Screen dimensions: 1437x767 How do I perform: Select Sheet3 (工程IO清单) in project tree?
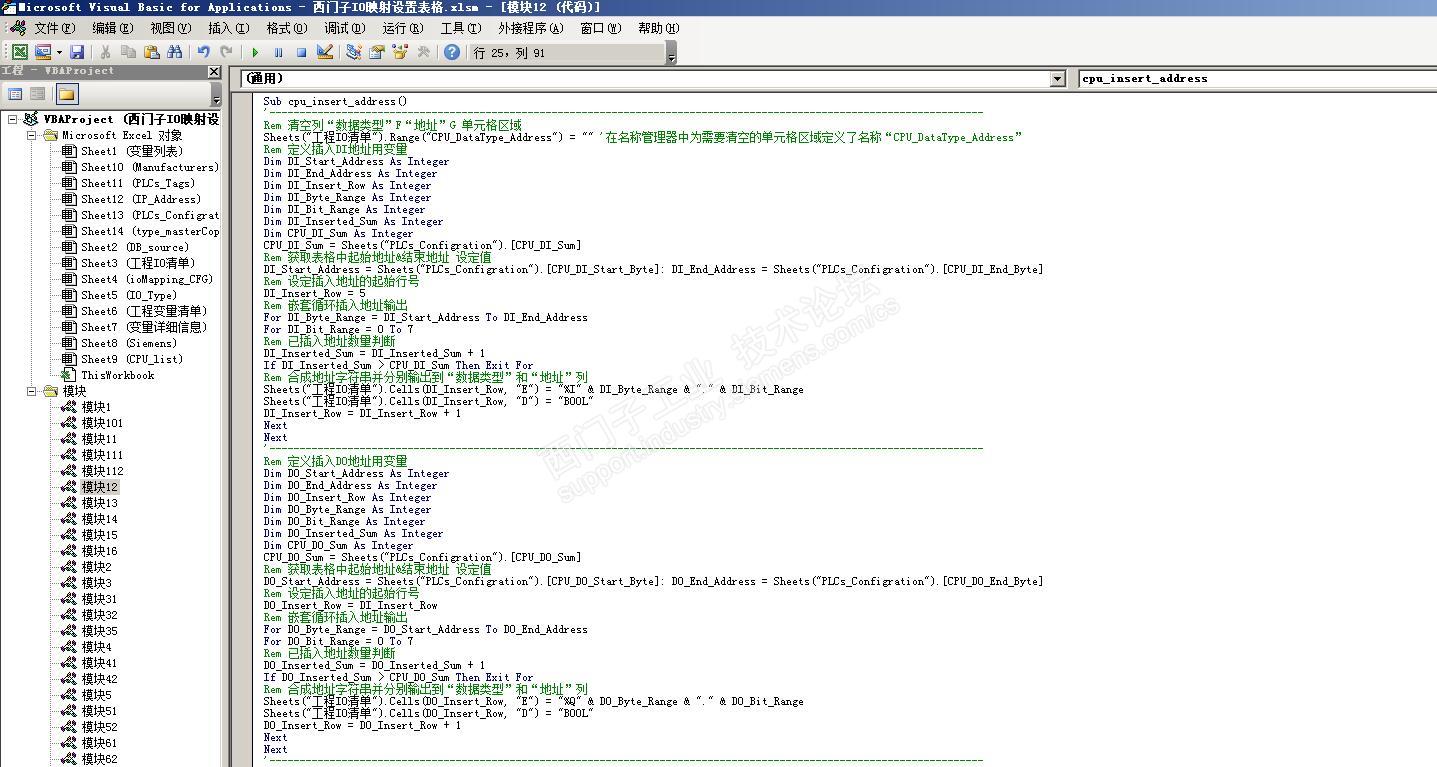click(138, 263)
